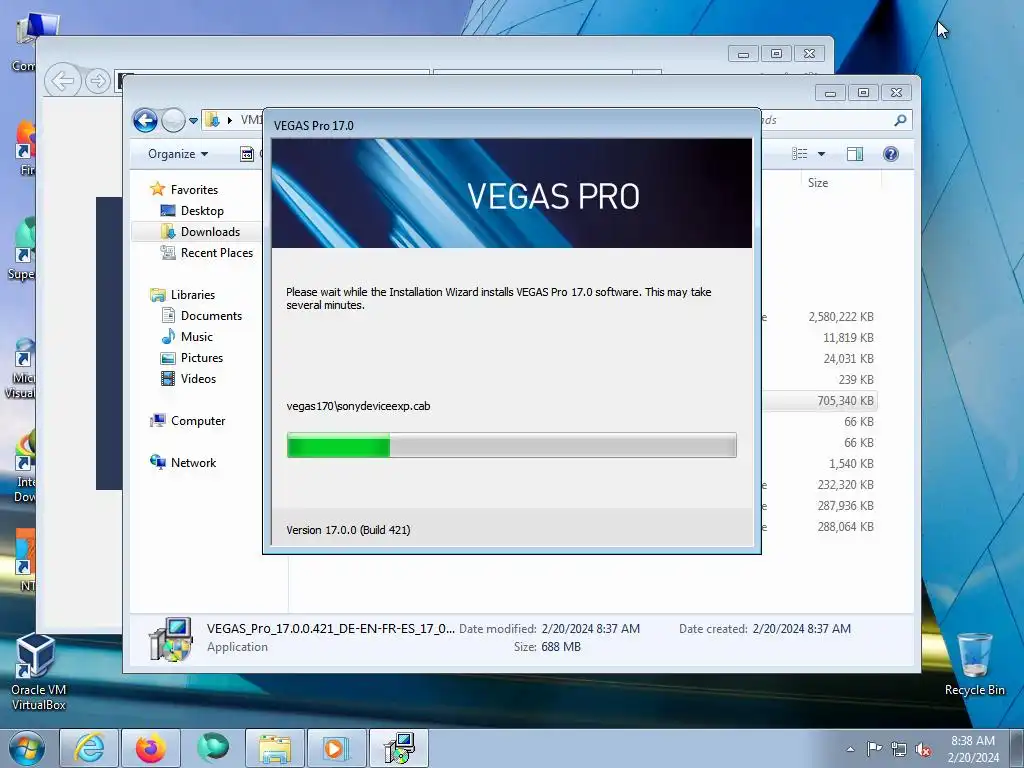
Task: Click the 287,936 KB size cell
Action: (x=845, y=505)
